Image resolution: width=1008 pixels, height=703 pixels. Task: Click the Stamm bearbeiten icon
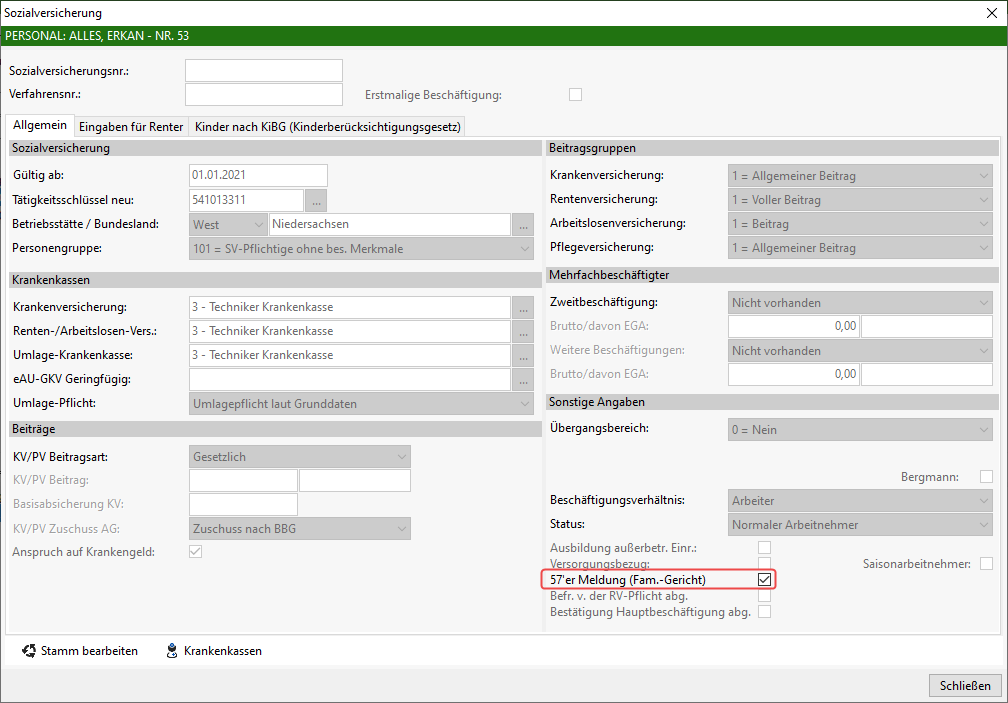point(29,651)
